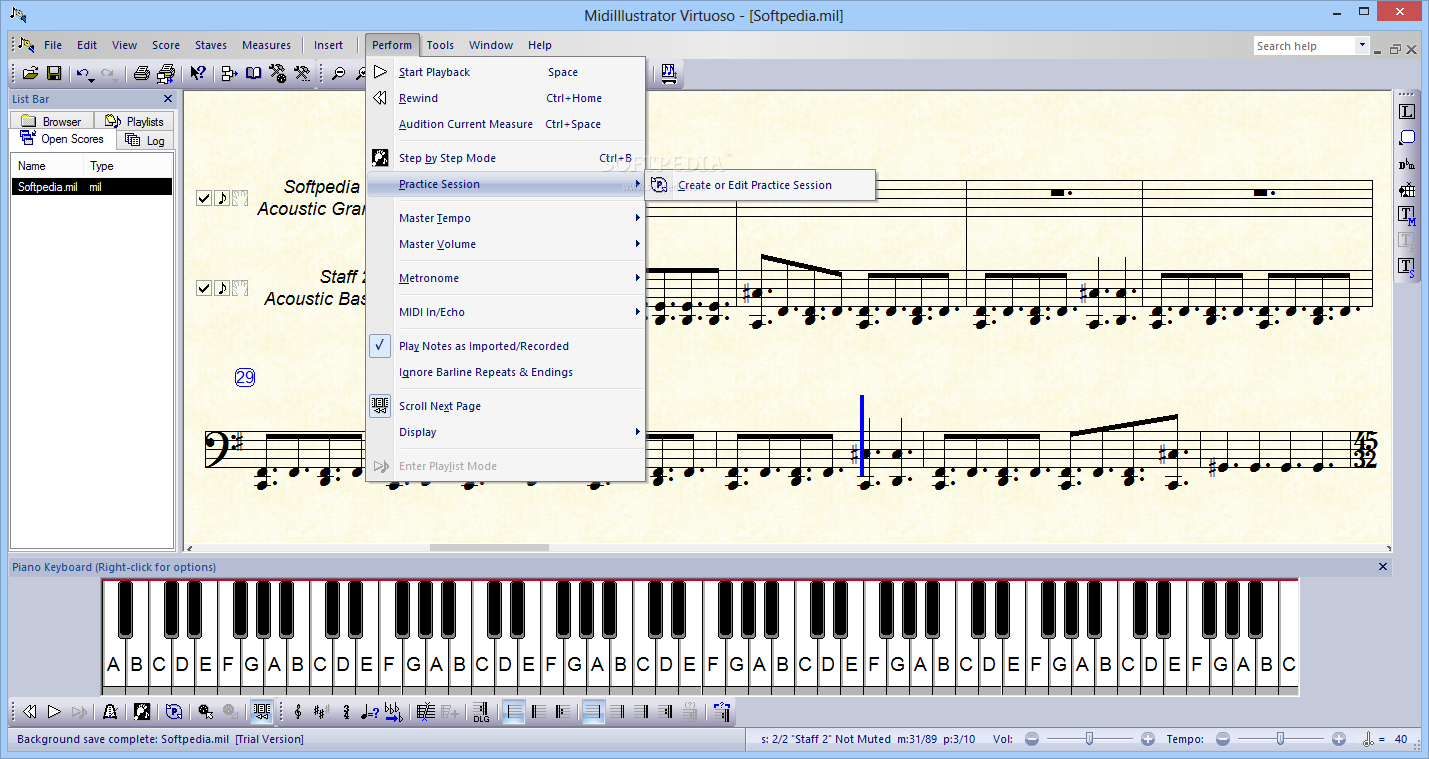Click the practice session icon in bottom toolbar
The image size is (1429, 759).
(174, 712)
